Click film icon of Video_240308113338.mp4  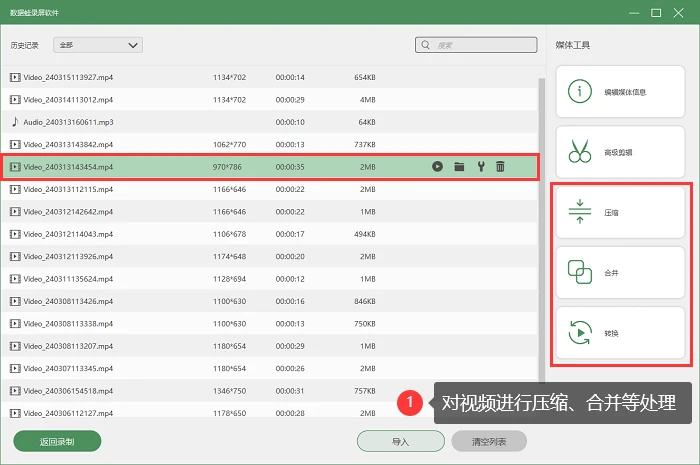pyautogui.click(x=15, y=324)
